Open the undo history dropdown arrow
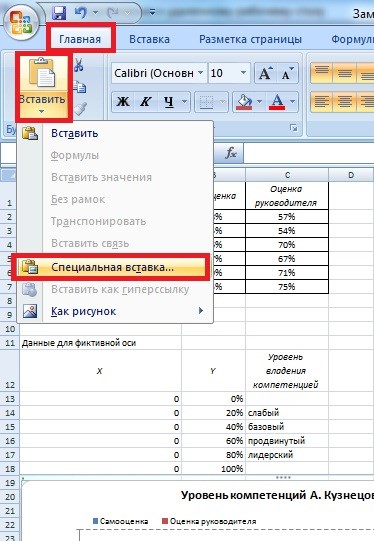374x541 pixels. [95, 13]
